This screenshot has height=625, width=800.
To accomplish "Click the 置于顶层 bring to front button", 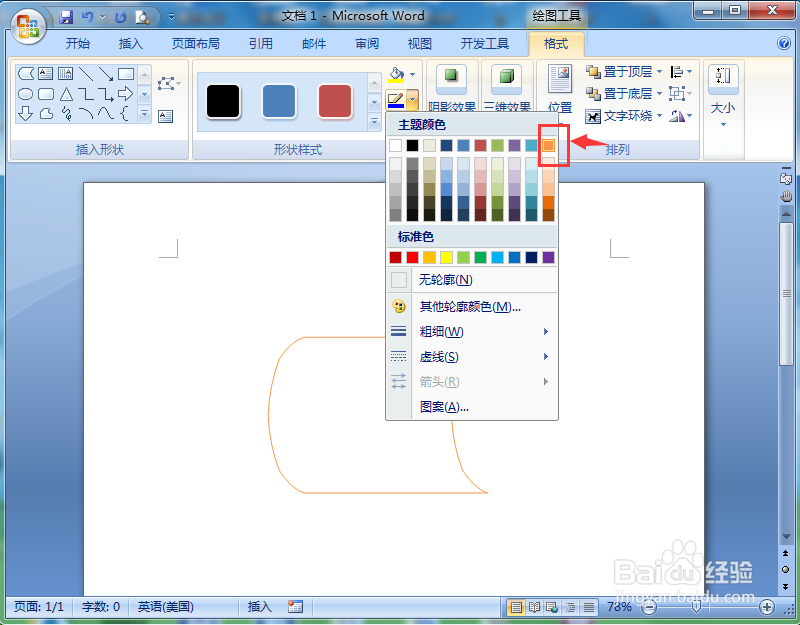I will [x=619, y=71].
